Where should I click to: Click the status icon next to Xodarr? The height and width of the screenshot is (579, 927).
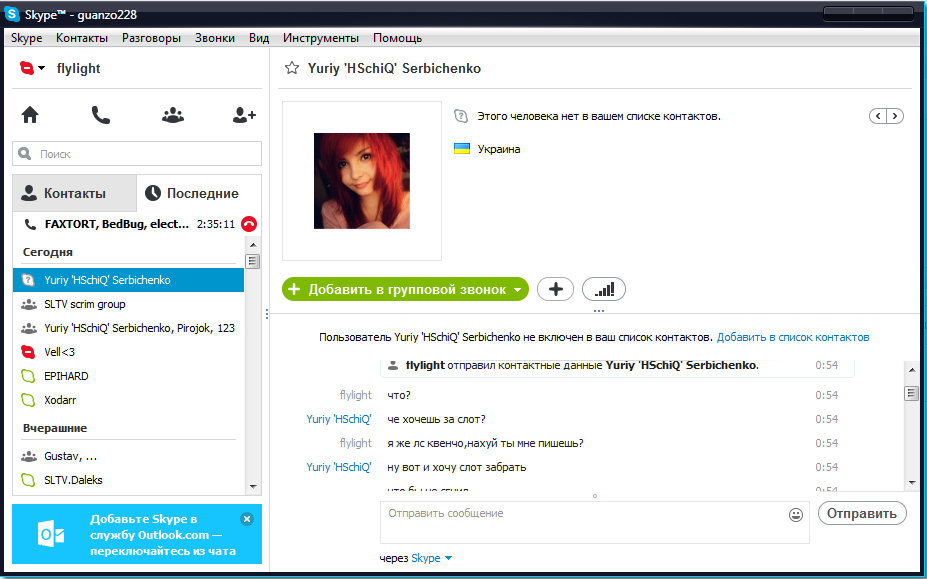(28, 400)
